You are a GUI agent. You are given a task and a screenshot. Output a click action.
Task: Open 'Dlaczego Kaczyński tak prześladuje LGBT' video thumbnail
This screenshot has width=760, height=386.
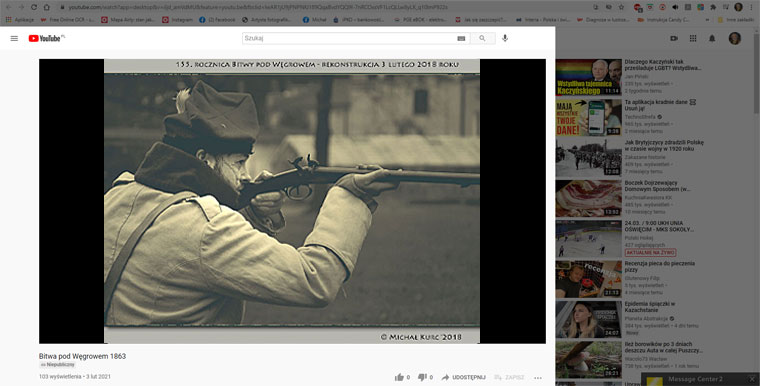(x=588, y=77)
